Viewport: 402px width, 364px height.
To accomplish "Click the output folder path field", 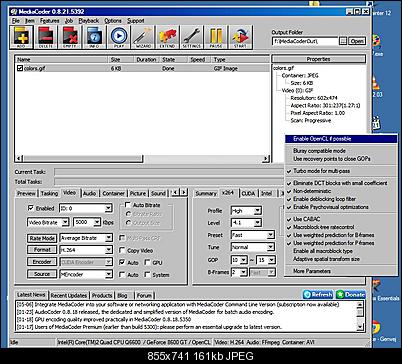I will [x=306, y=41].
